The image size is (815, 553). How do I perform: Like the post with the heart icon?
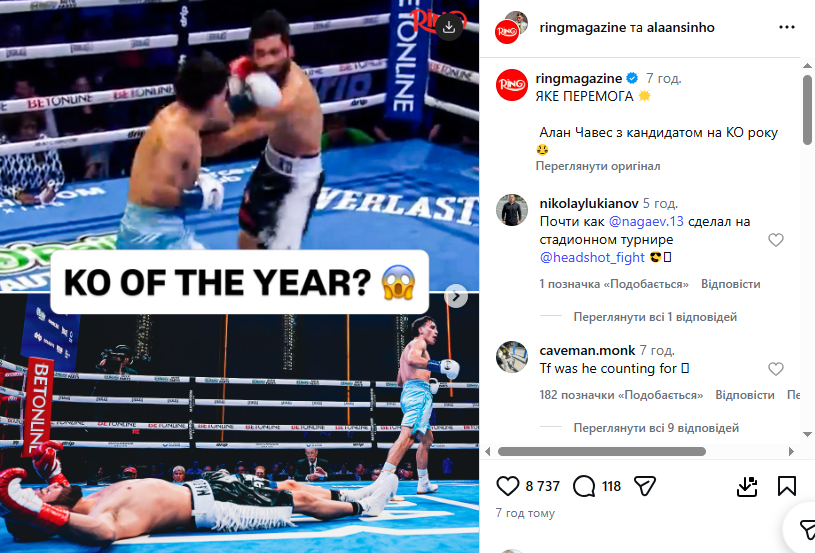point(507,486)
